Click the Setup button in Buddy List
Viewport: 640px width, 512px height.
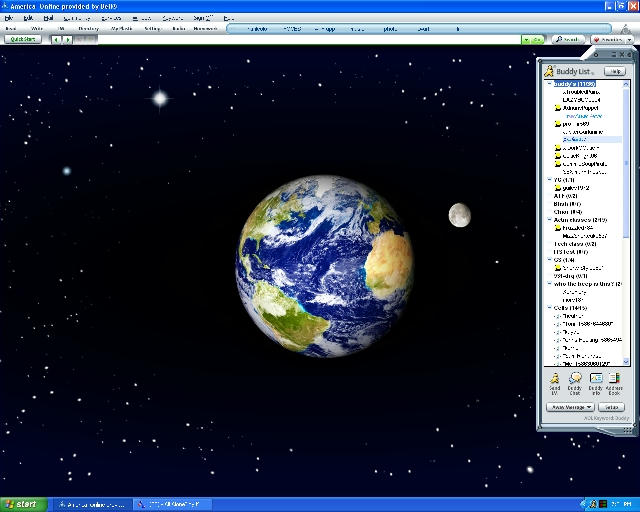pos(611,407)
